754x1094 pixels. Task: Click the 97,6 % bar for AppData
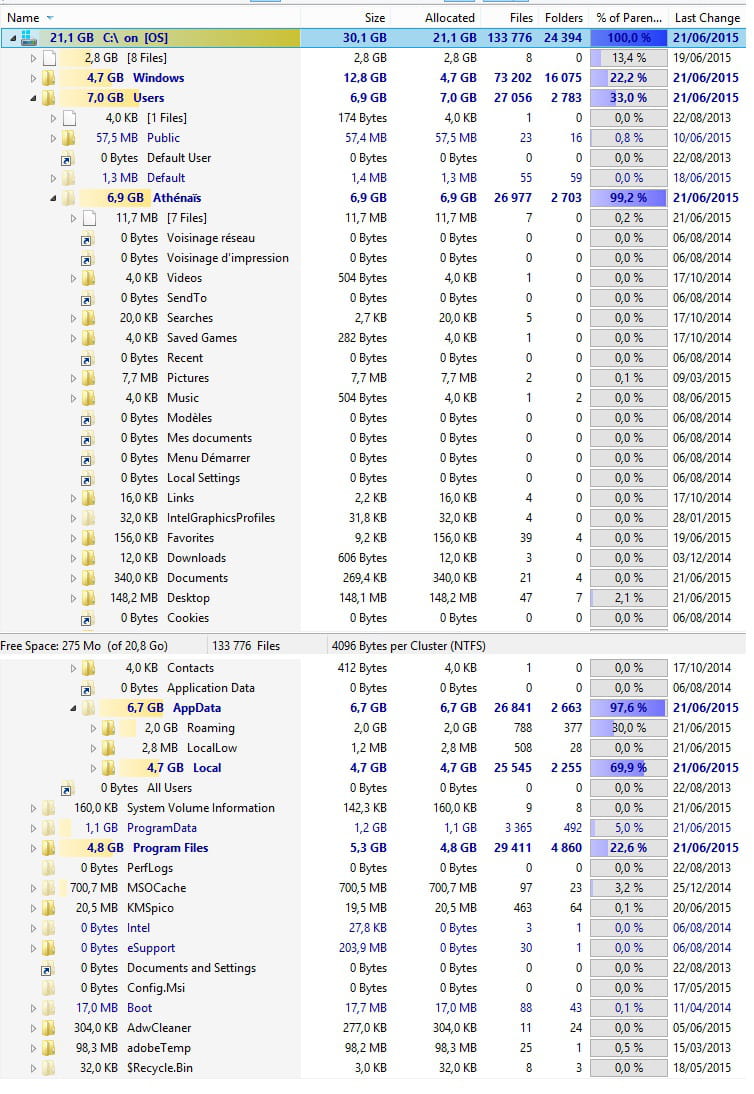point(628,708)
